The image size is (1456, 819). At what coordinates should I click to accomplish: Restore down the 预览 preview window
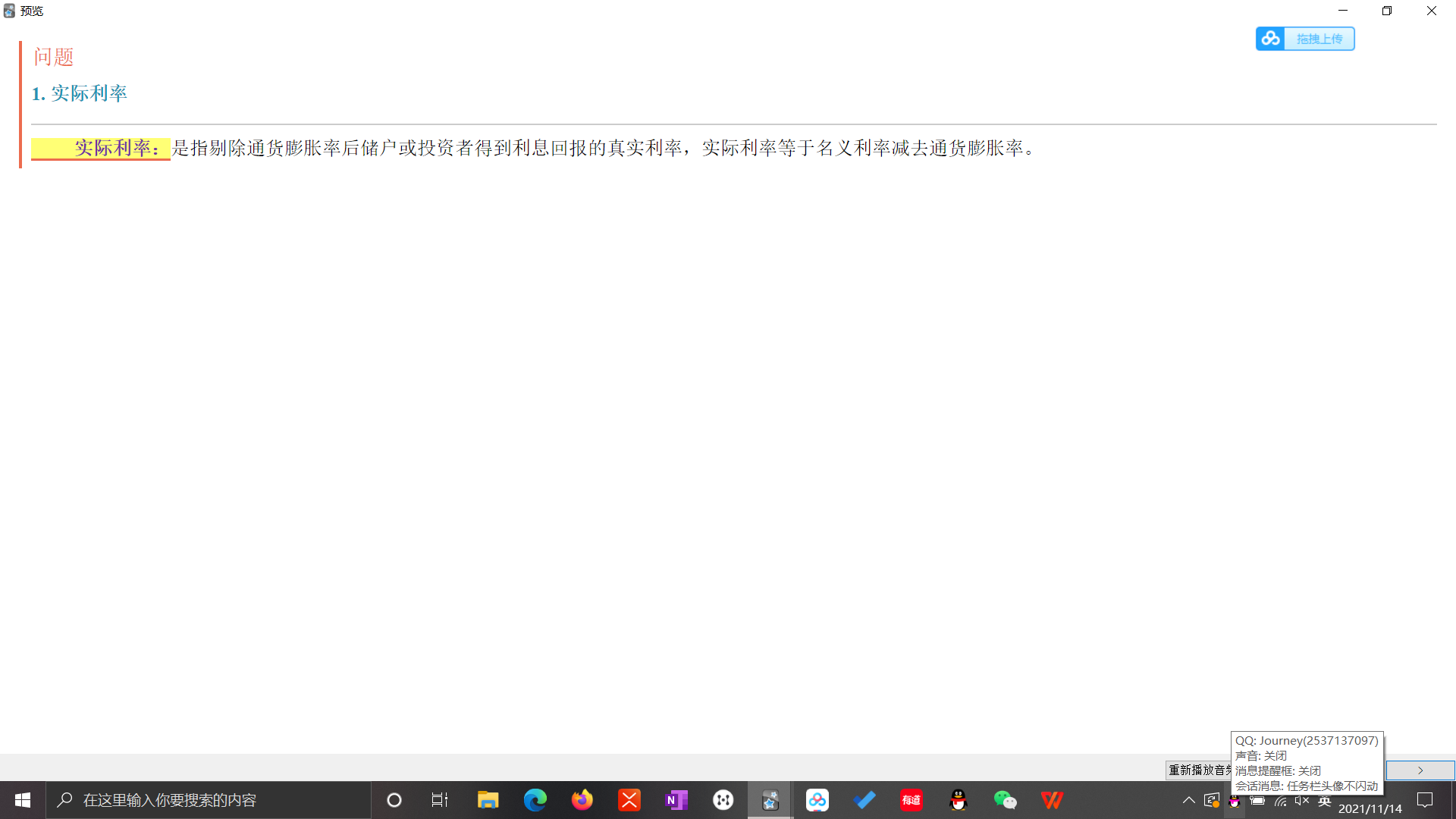(1387, 11)
